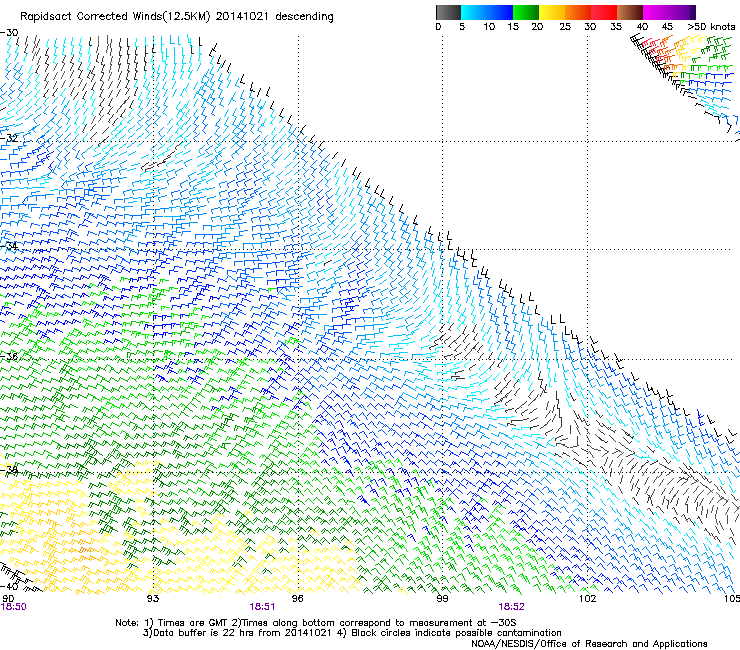Click the '25' legend scale label
The width and height of the screenshot is (740, 650).
tap(565, 27)
